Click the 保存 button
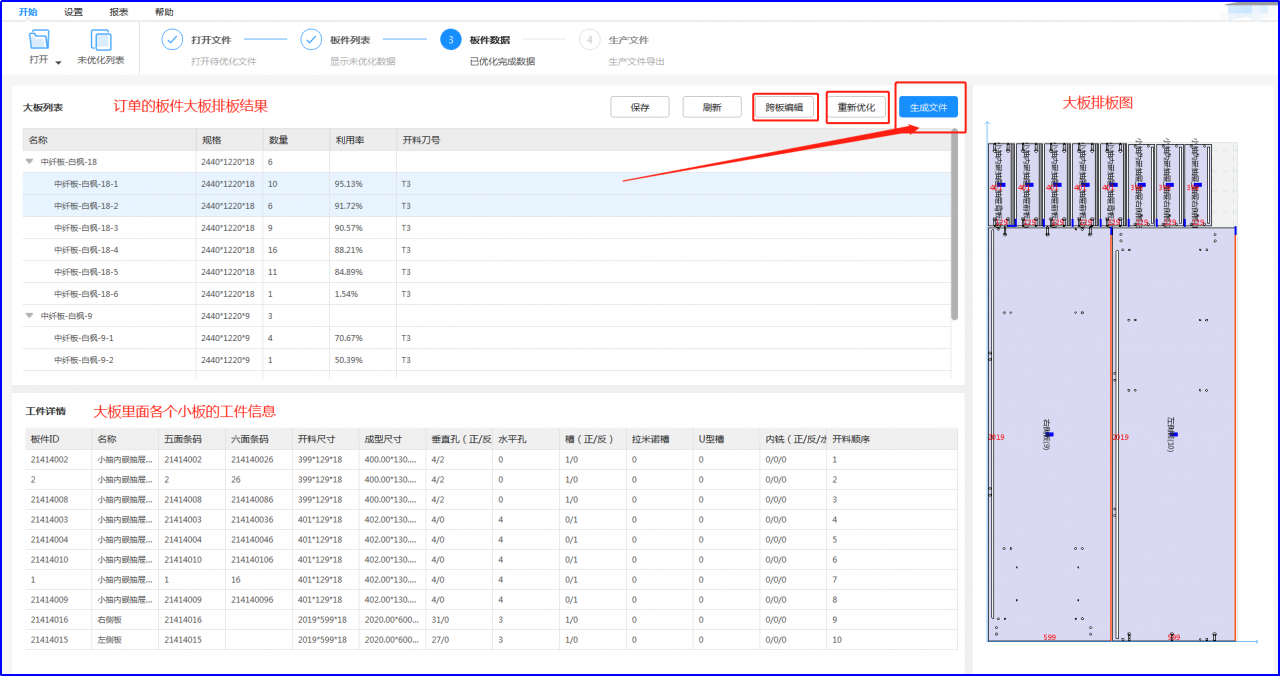 pos(640,107)
